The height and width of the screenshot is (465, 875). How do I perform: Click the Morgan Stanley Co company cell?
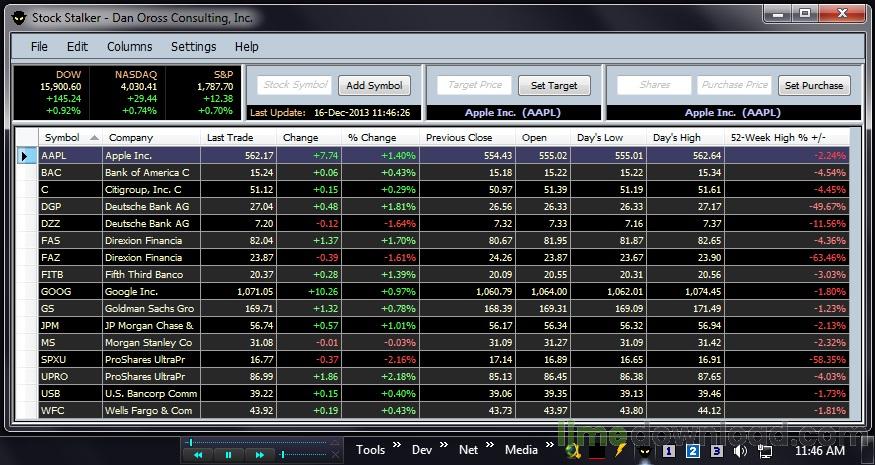pyautogui.click(x=152, y=342)
